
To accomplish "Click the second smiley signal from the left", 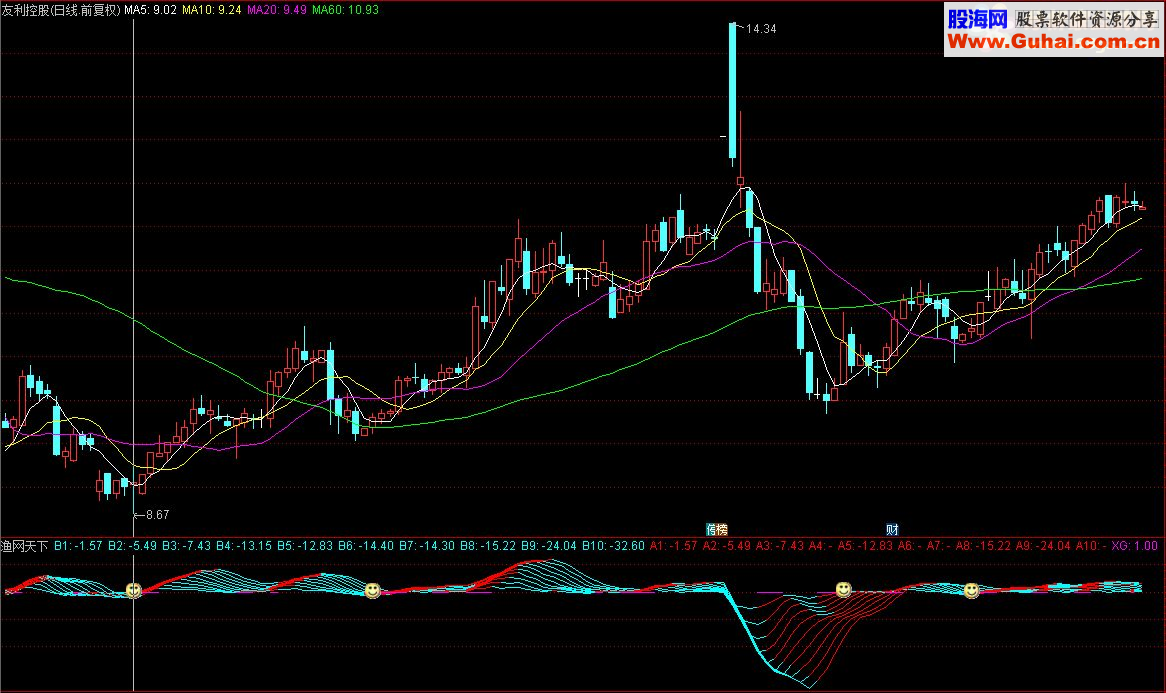I will click(x=373, y=590).
